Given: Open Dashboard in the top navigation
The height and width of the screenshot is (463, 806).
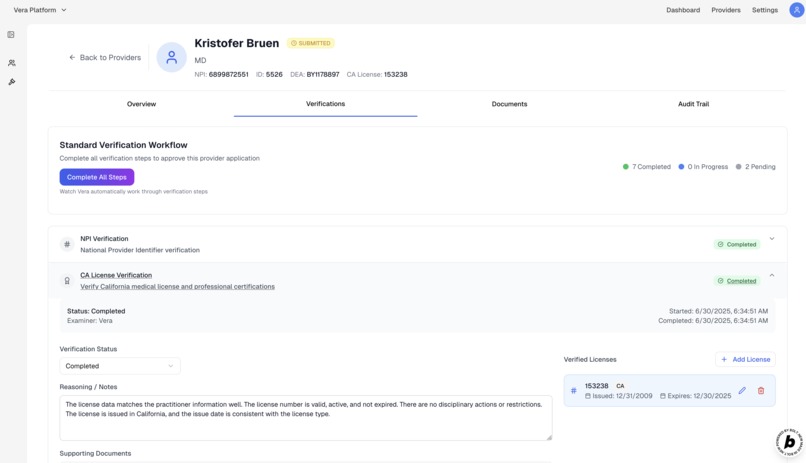Looking at the screenshot, I should 683,10.
